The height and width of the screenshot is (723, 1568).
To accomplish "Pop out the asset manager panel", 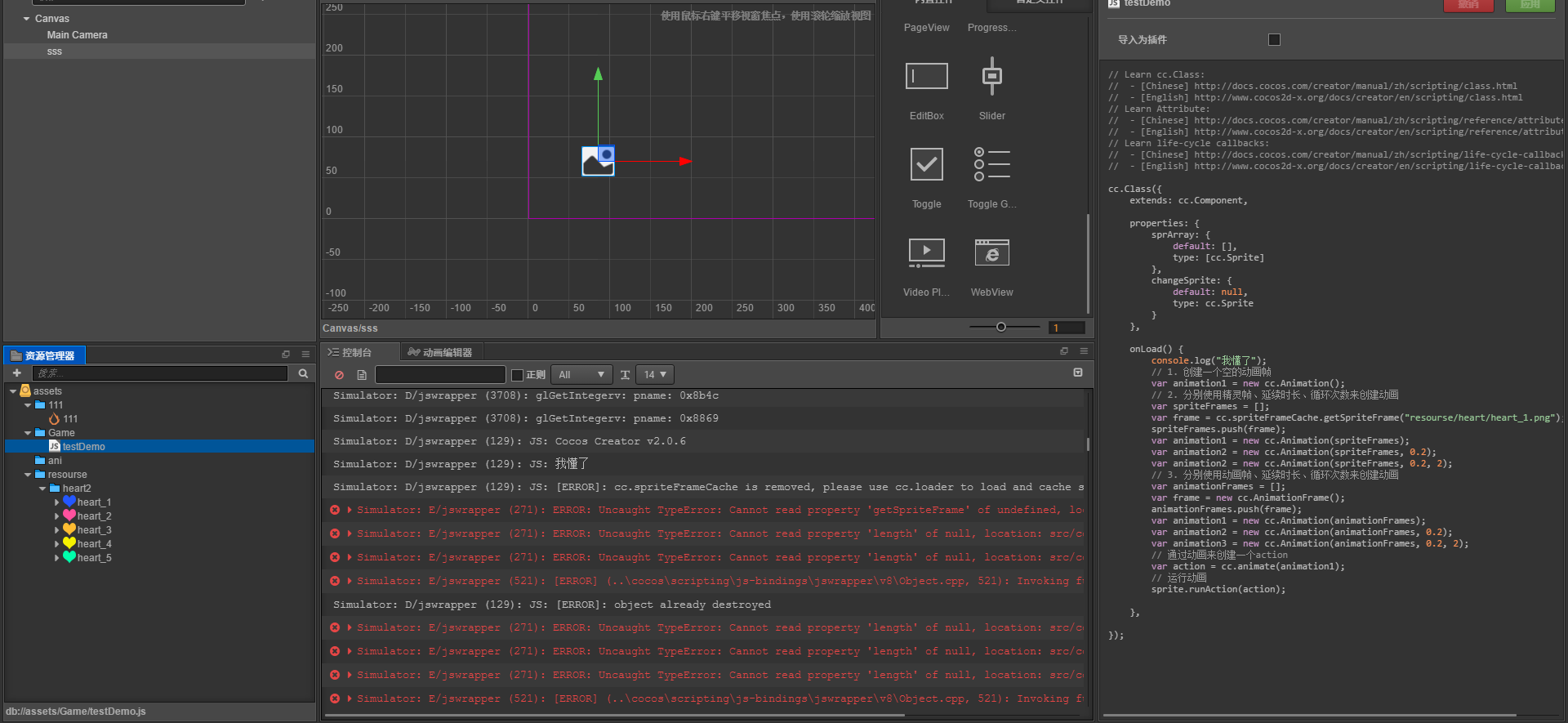I will coord(286,355).
